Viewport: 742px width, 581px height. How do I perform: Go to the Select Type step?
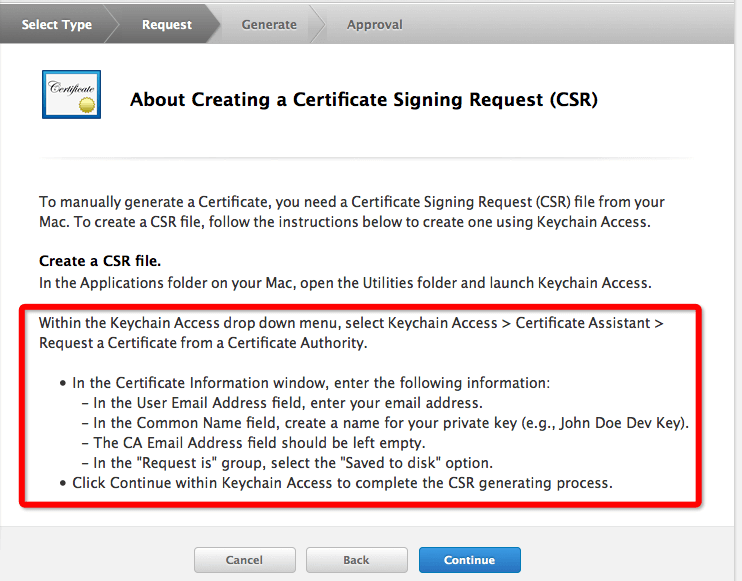click(x=54, y=25)
